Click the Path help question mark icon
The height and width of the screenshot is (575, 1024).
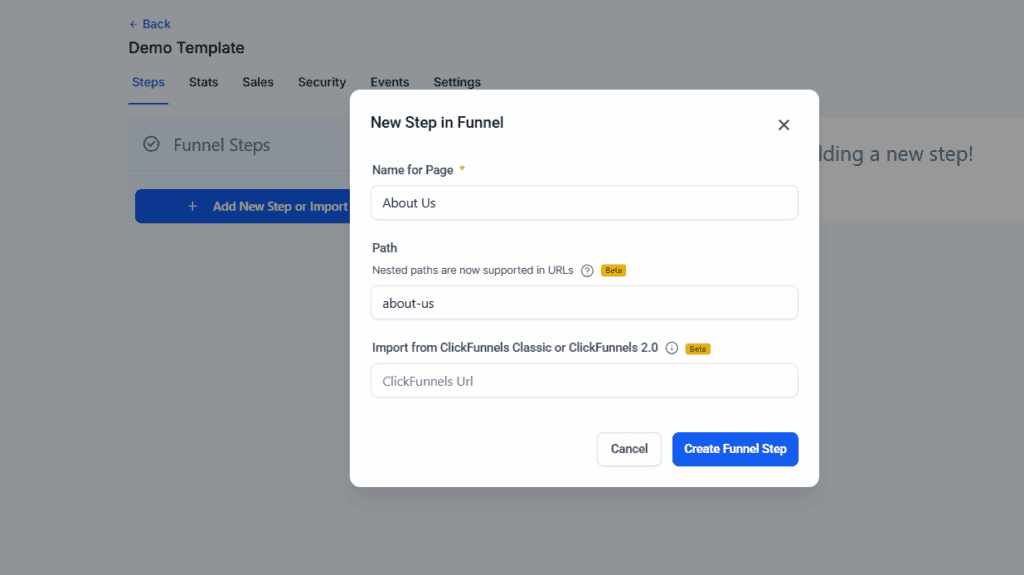point(587,271)
